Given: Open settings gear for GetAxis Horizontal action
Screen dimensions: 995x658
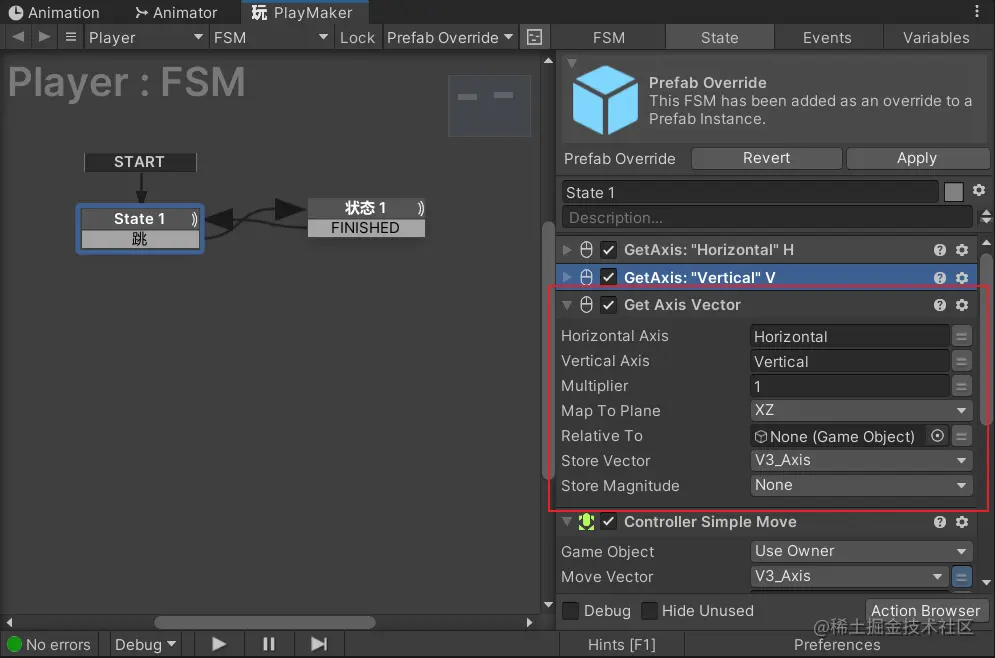Looking at the screenshot, I should pos(962,250).
